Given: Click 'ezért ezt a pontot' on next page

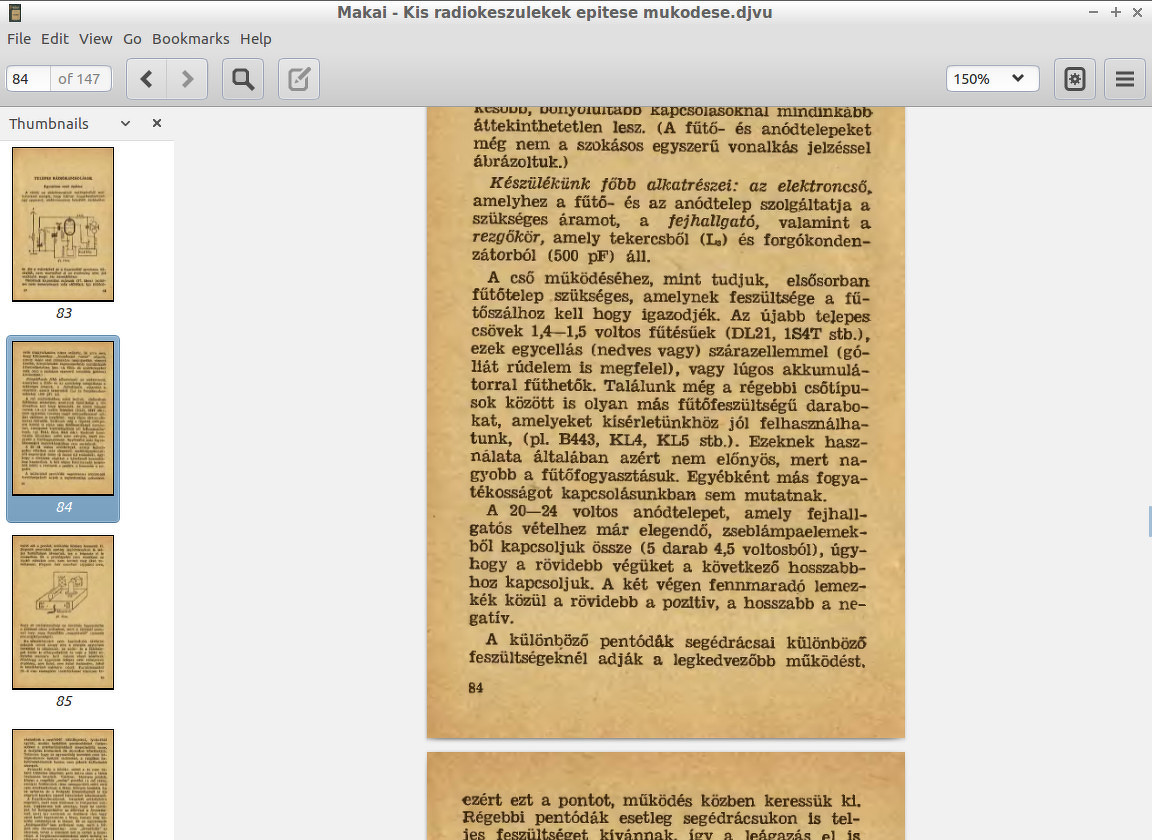Looking at the screenshot, I should click(536, 800).
